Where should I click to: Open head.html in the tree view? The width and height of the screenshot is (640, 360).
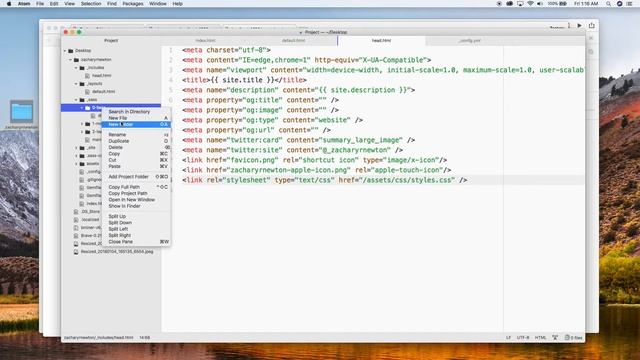tap(102, 76)
